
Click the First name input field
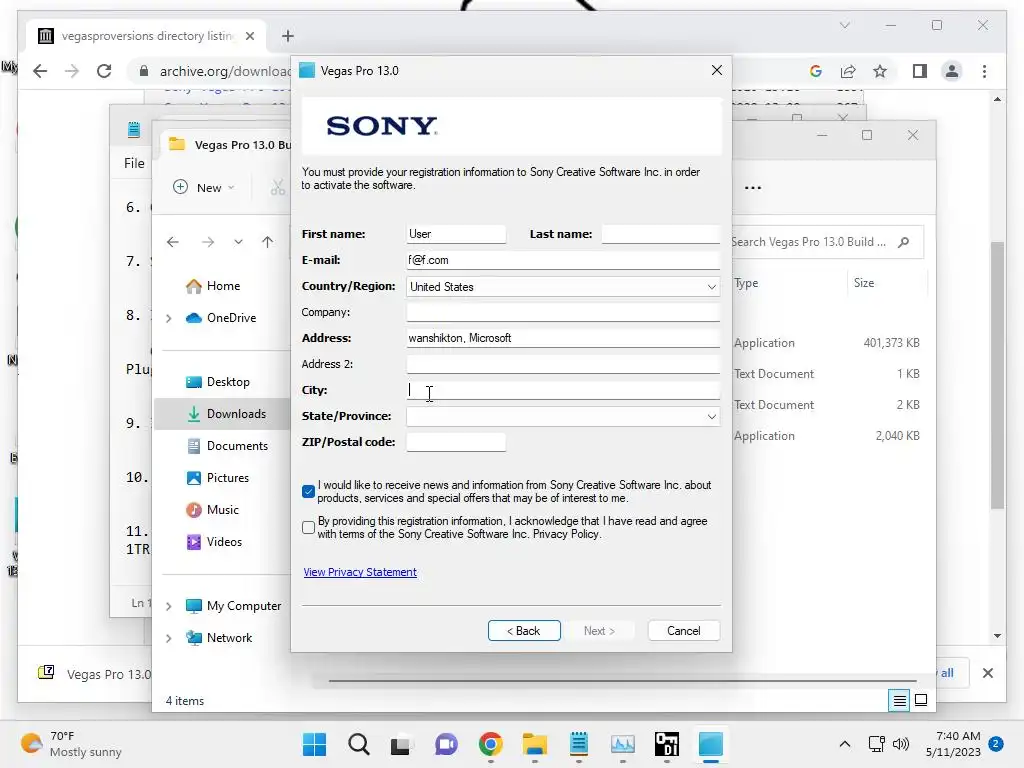[456, 234]
